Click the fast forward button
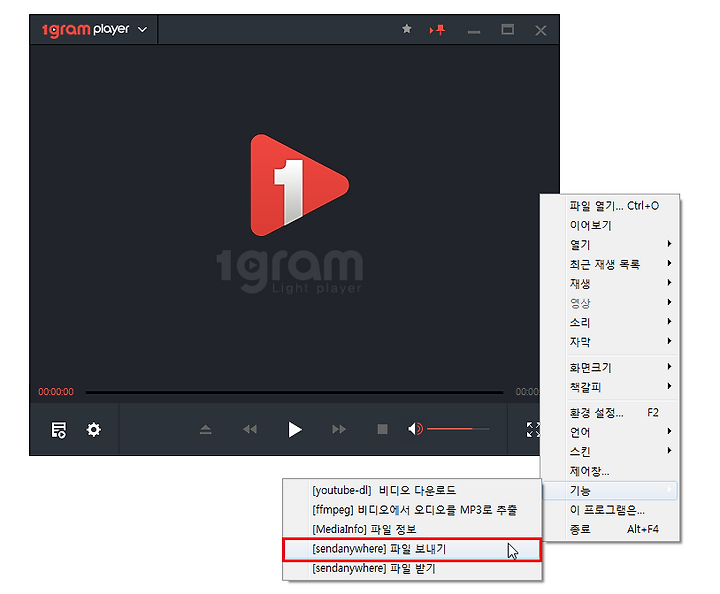This screenshot has width=720, height=594. (339, 429)
